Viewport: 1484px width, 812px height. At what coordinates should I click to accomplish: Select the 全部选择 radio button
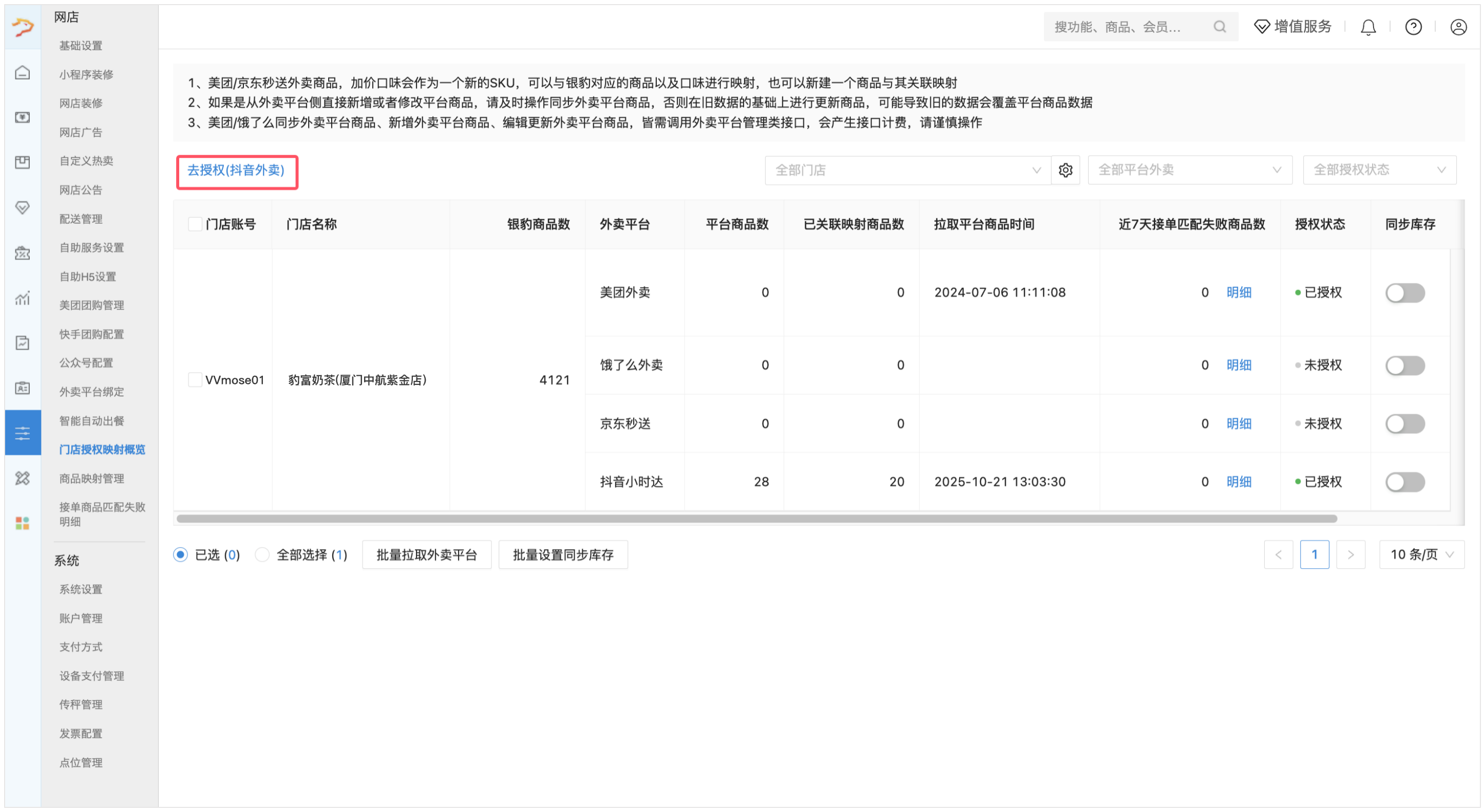(262, 554)
